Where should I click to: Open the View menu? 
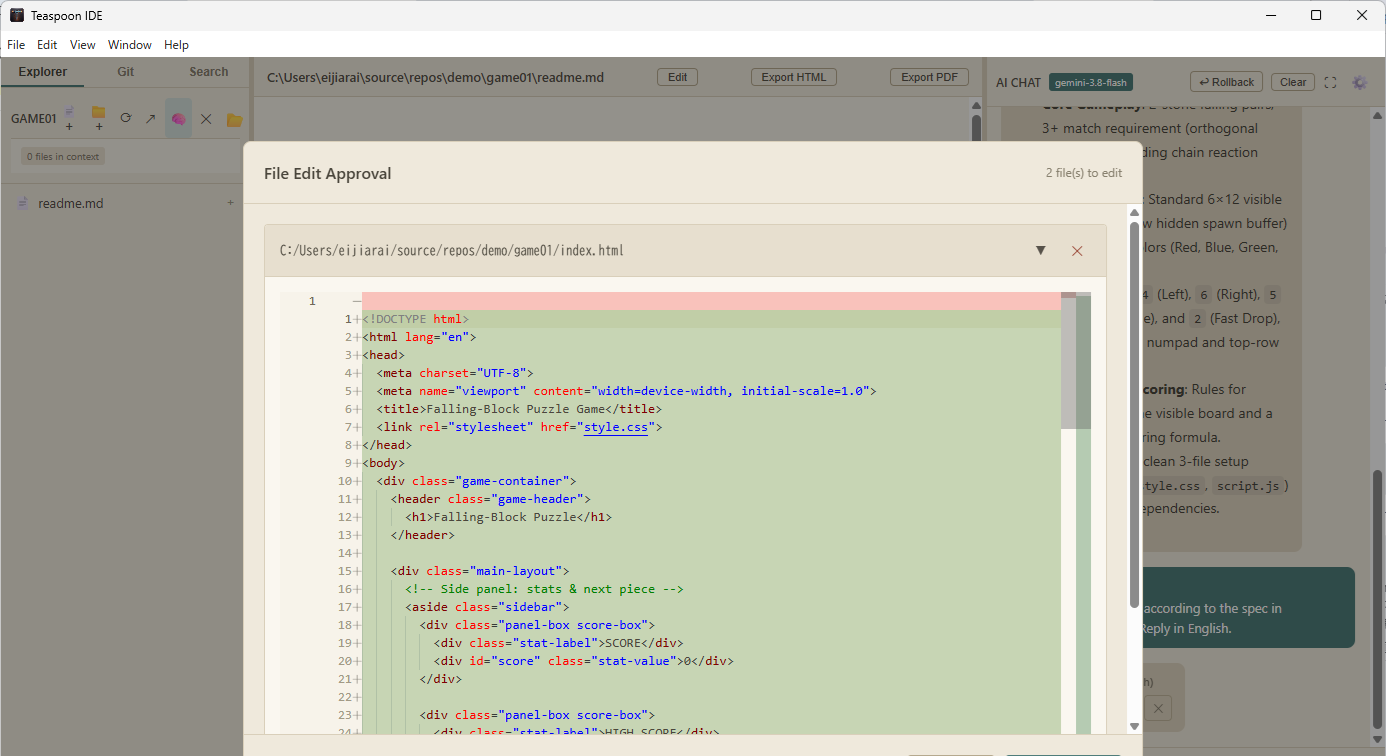coord(83,45)
